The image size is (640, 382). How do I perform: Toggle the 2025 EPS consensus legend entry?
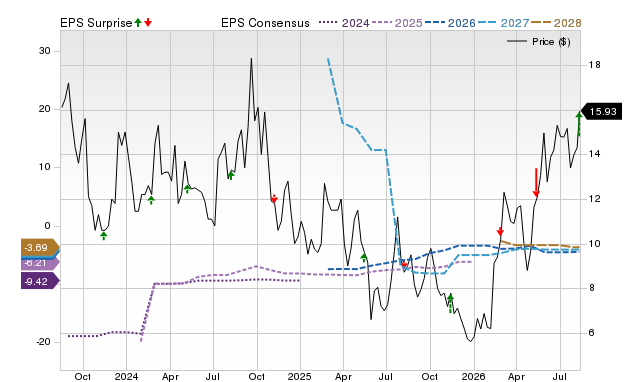point(397,23)
